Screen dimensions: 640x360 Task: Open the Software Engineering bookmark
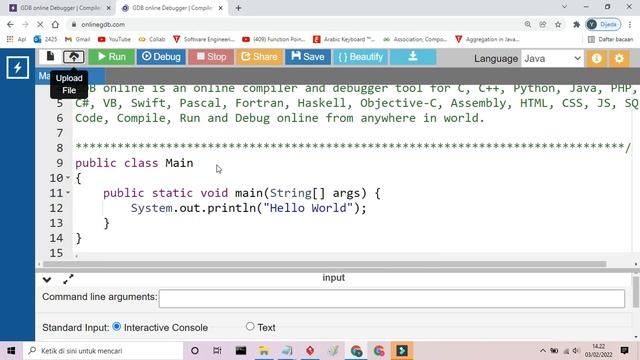tap(204, 39)
